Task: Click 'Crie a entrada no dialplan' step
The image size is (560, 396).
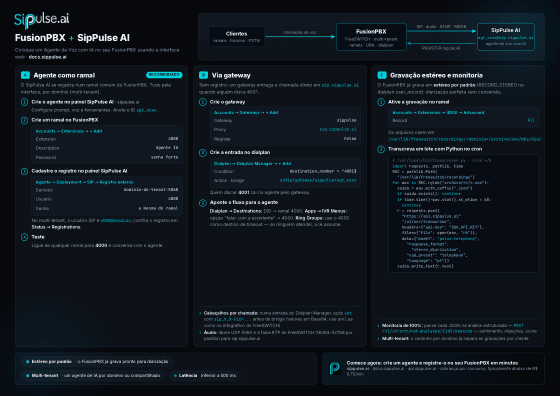Action: 240,152
